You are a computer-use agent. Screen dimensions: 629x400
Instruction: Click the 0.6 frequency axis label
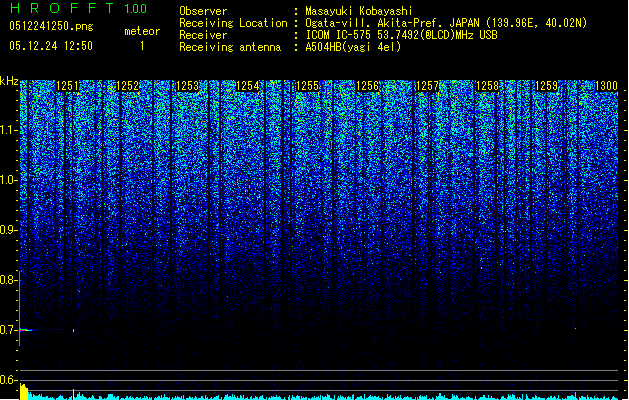(x=8, y=380)
